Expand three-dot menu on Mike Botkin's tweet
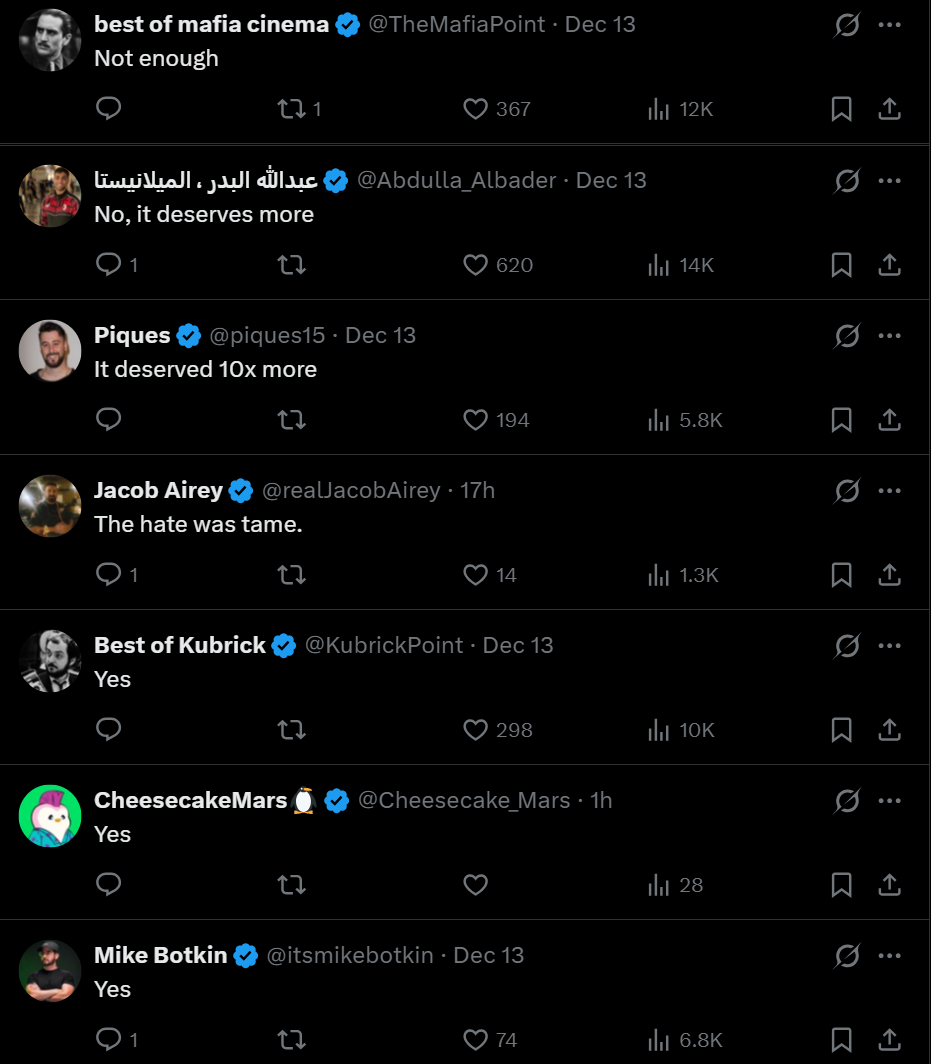 coord(890,955)
